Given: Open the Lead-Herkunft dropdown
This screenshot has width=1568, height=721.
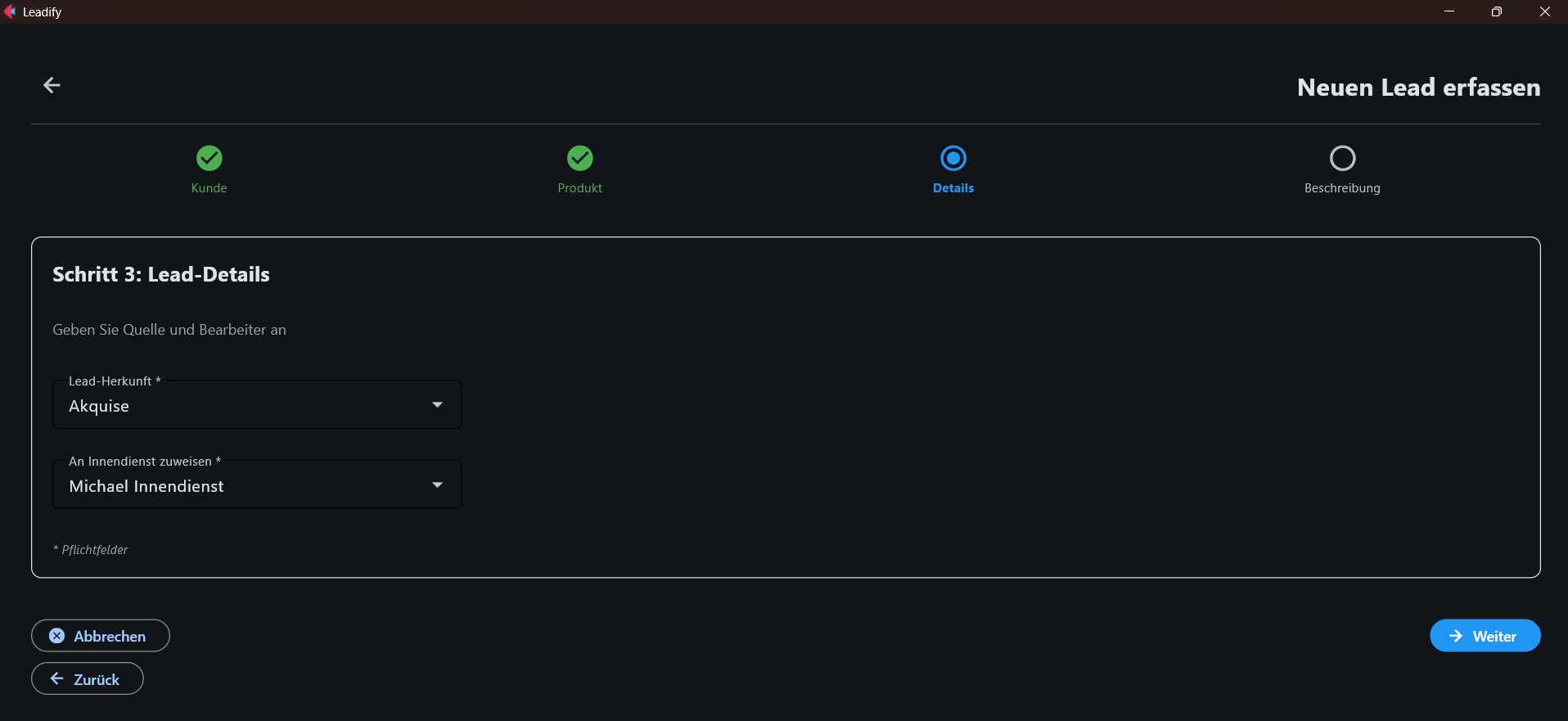Looking at the screenshot, I should 256,404.
